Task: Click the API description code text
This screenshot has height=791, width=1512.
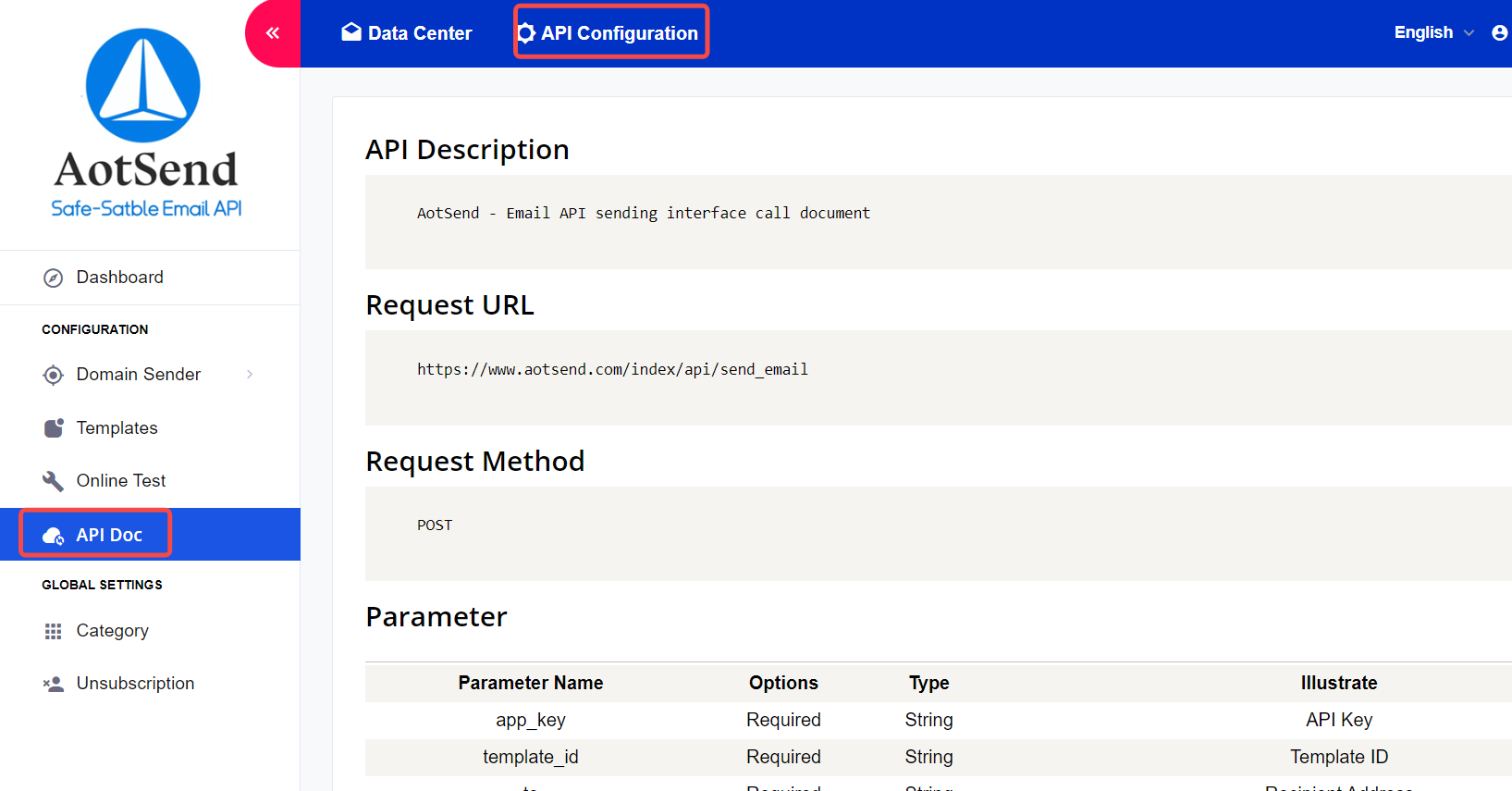Action: point(644,213)
